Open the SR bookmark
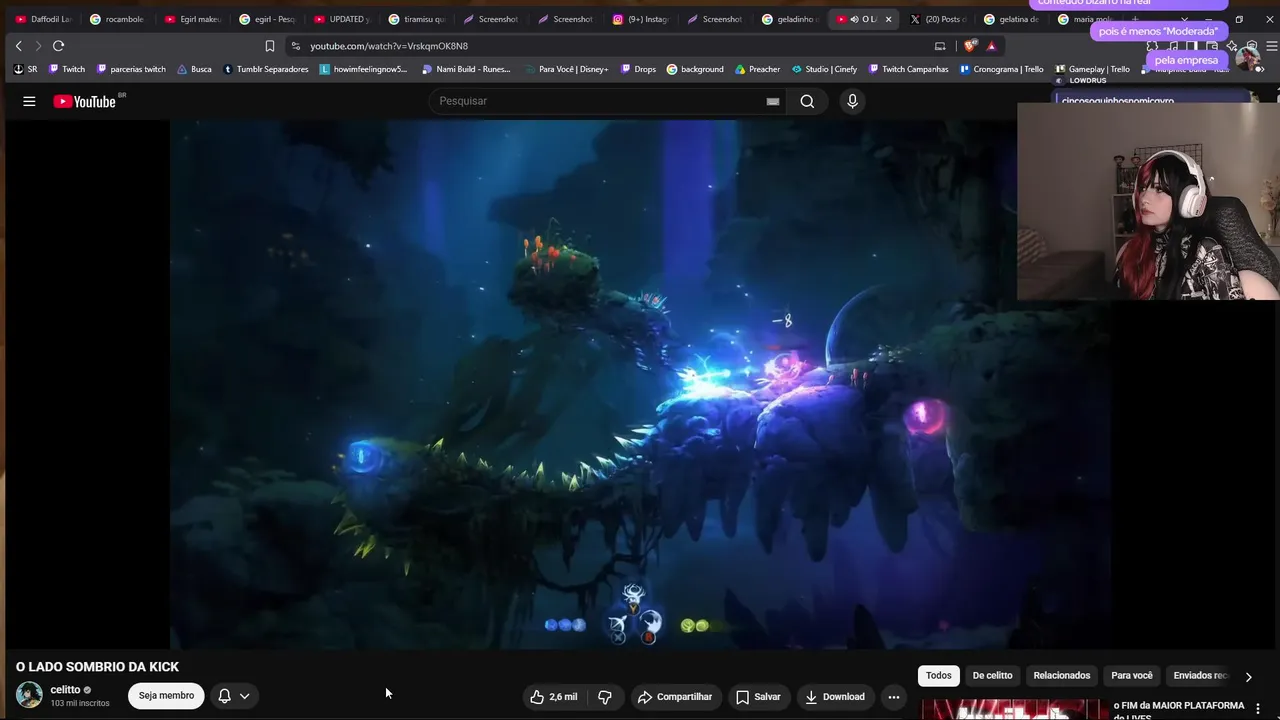Screen dimensions: 1280x720 pyautogui.click(x=26, y=69)
